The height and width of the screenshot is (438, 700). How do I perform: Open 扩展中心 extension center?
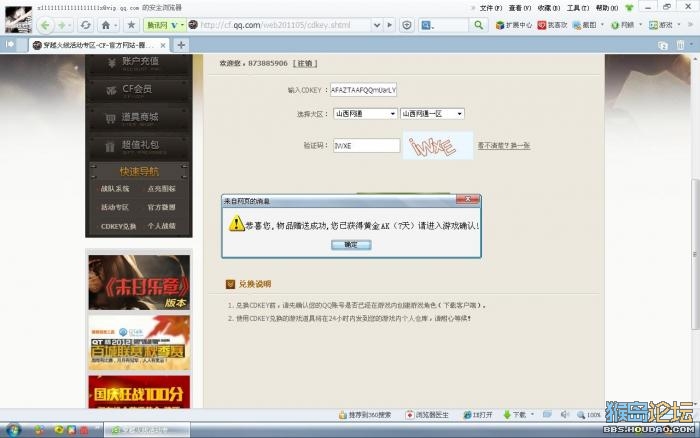pyautogui.click(x=514, y=25)
